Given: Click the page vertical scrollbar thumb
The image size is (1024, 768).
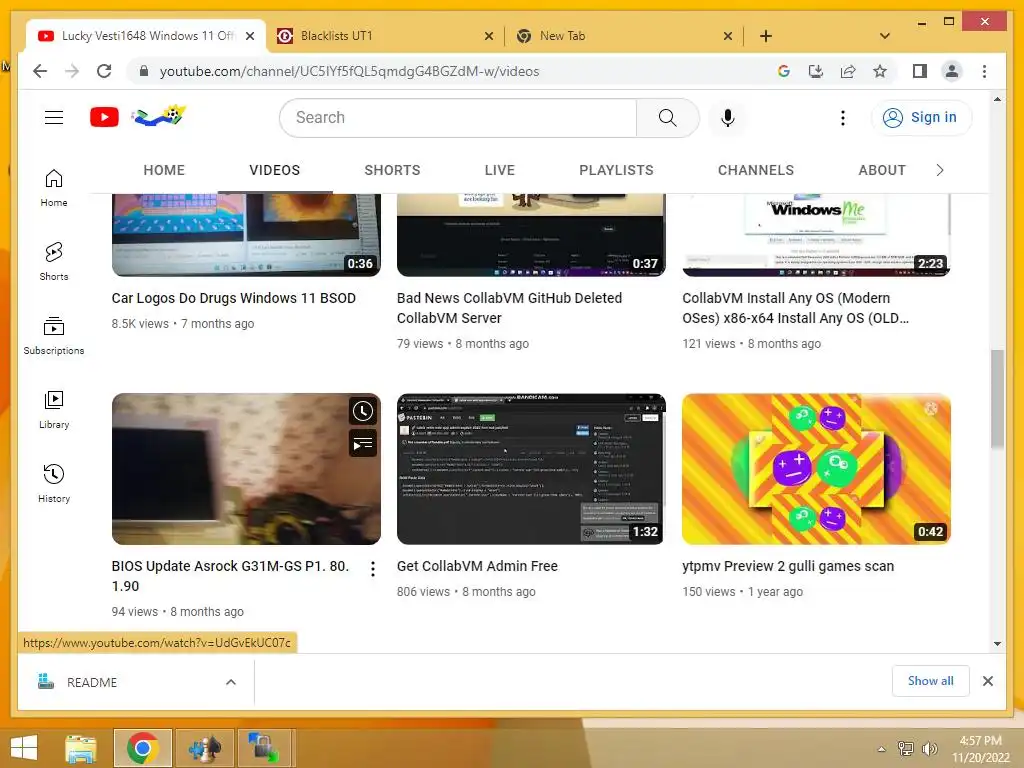Looking at the screenshot, I should coord(997,398).
